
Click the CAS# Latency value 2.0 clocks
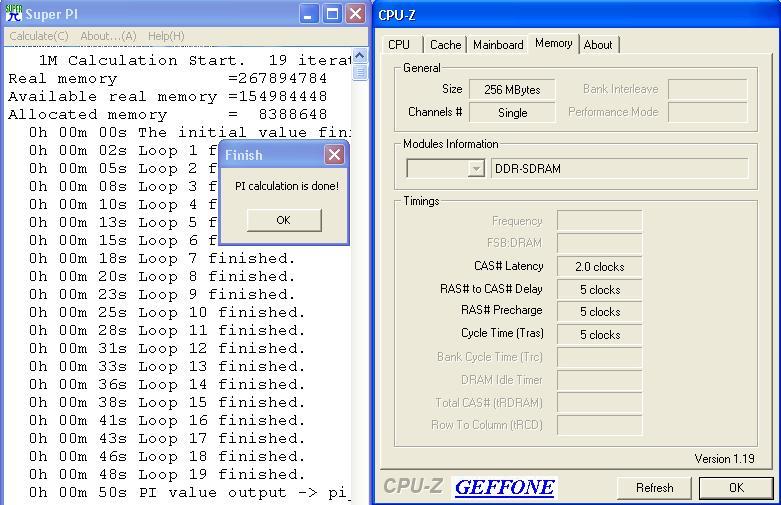[600, 266]
